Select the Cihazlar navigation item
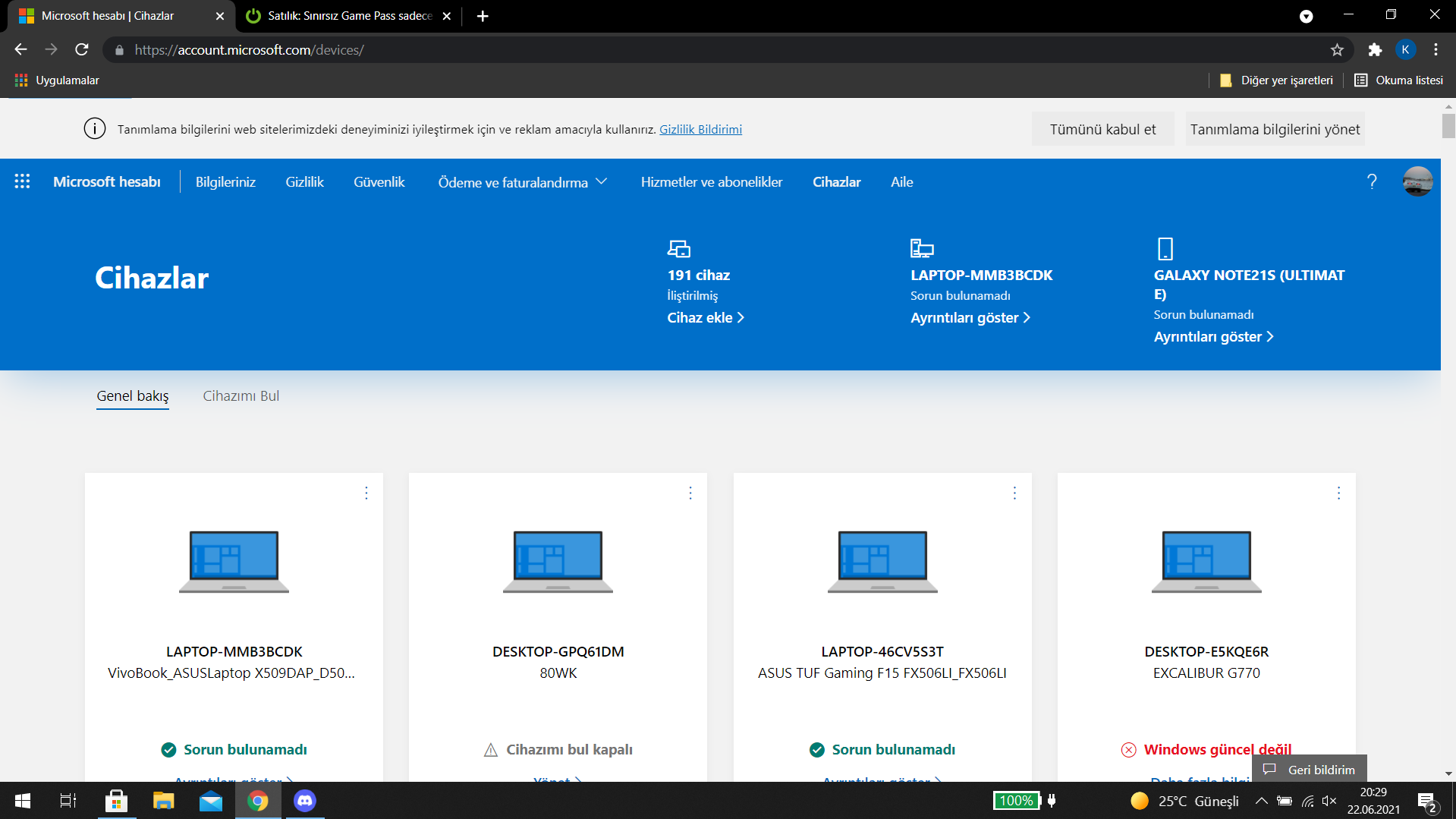The width and height of the screenshot is (1456, 819). [837, 182]
